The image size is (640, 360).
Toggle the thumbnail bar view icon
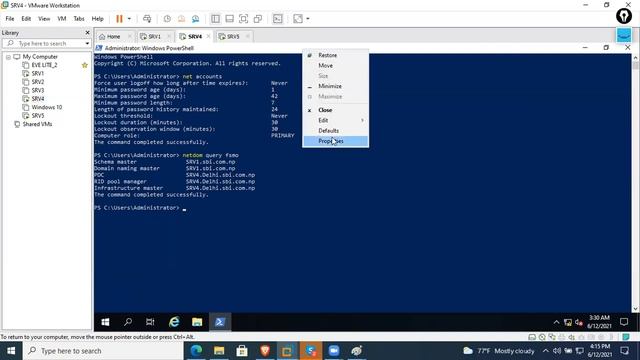tap(229, 19)
